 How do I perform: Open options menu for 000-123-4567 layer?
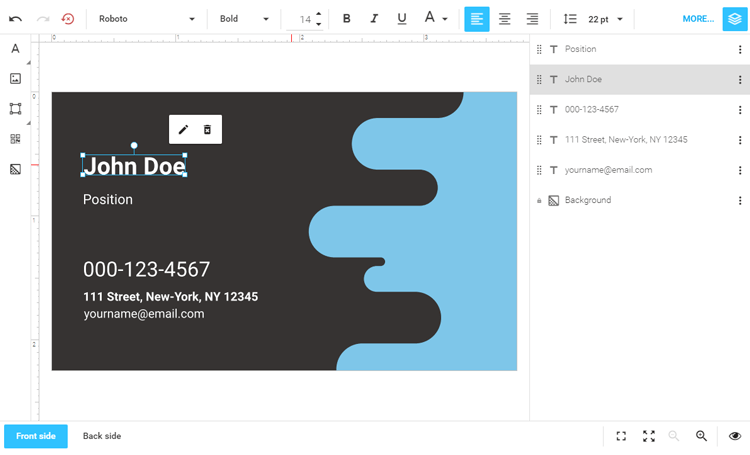pos(739,110)
